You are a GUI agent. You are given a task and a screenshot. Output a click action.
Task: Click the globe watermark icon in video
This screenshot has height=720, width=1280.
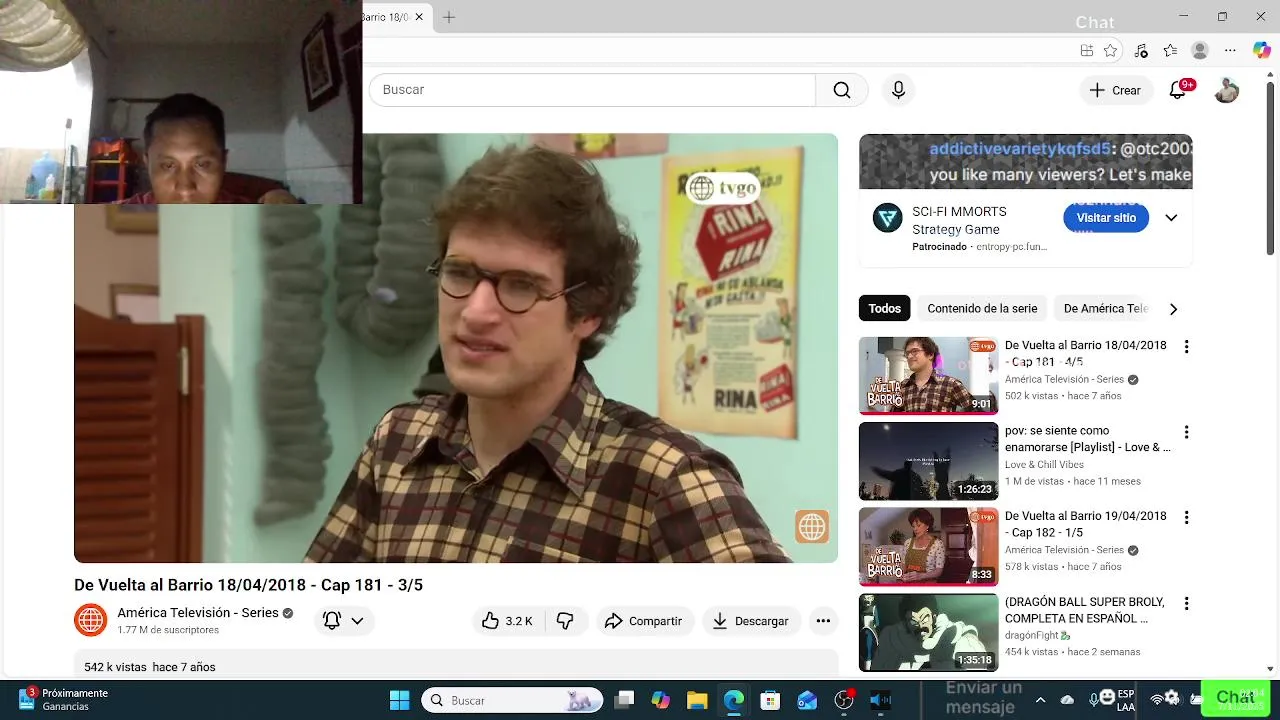812,526
